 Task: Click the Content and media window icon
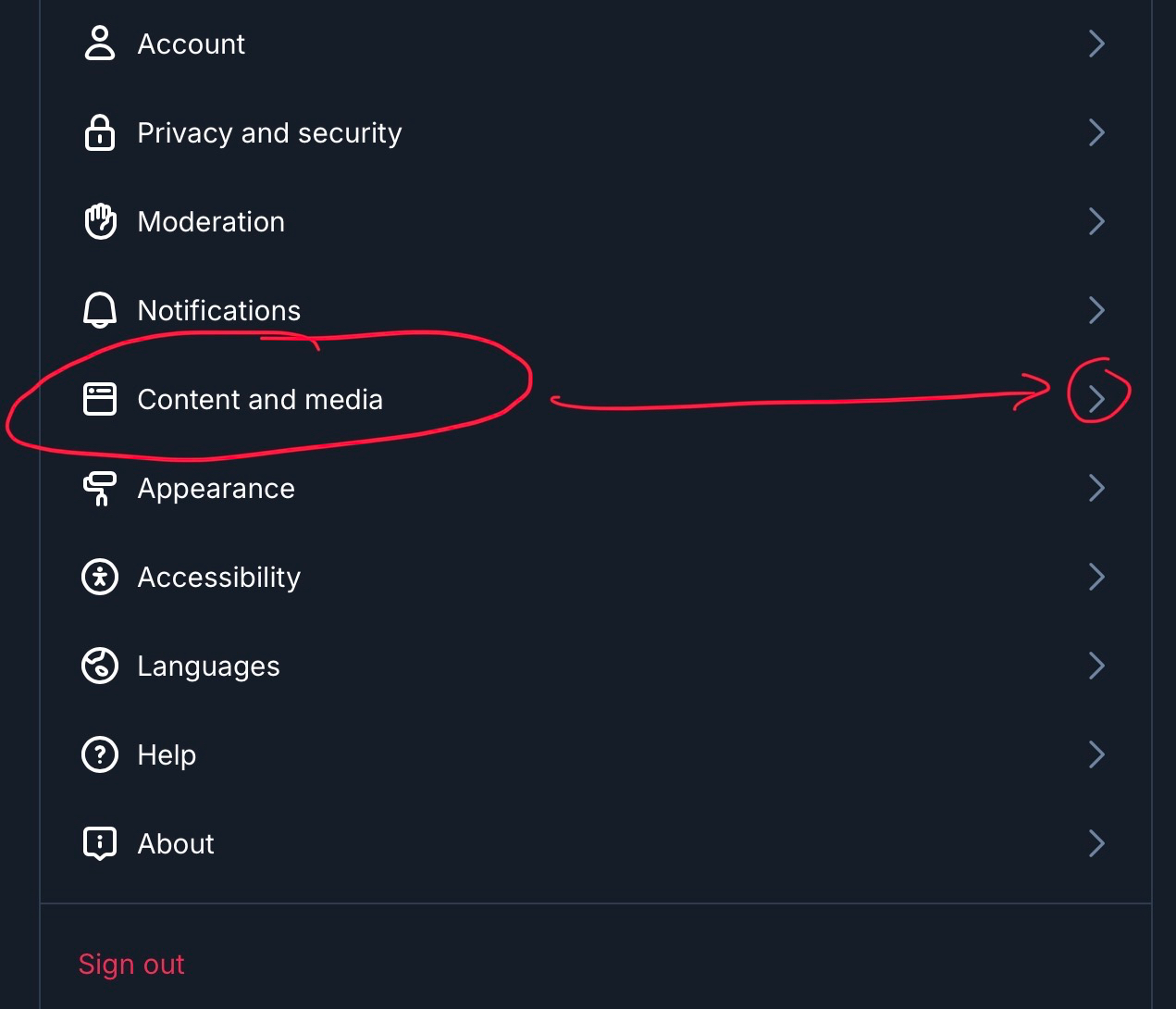click(x=100, y=399)
